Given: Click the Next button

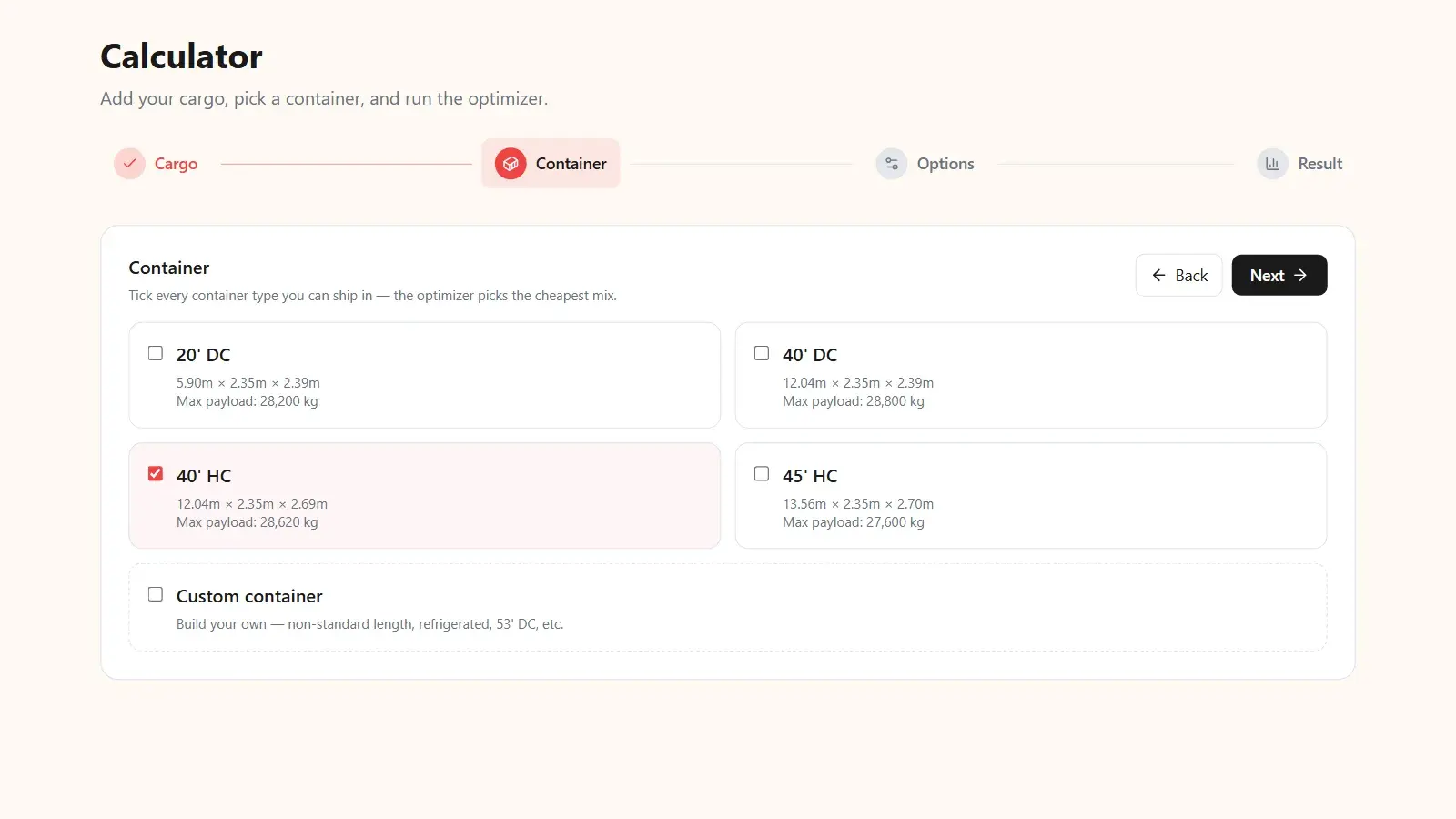Looking at the screenshot, I should click(1279, 275).
